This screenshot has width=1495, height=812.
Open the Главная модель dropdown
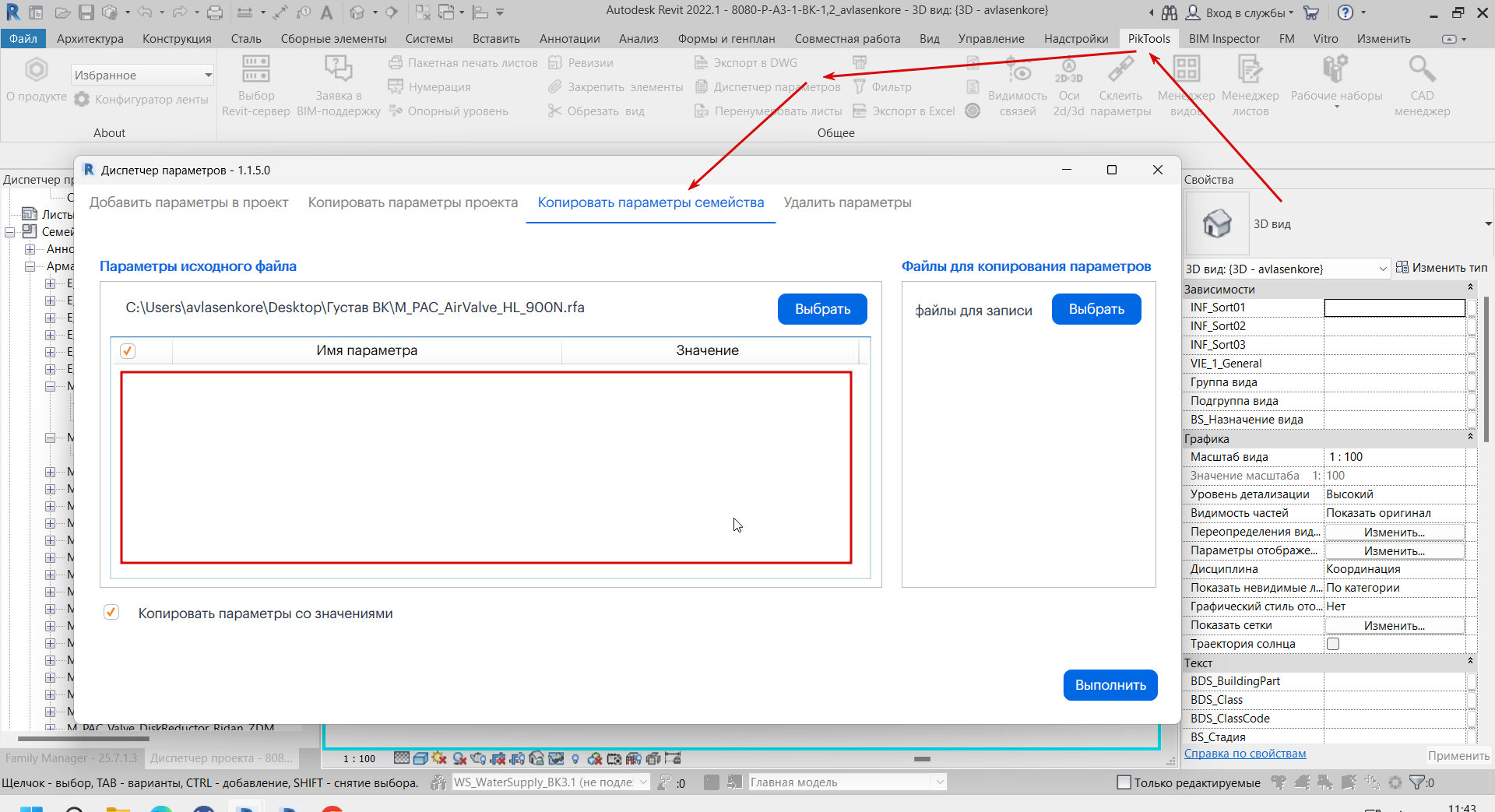(x=847, y=782)
